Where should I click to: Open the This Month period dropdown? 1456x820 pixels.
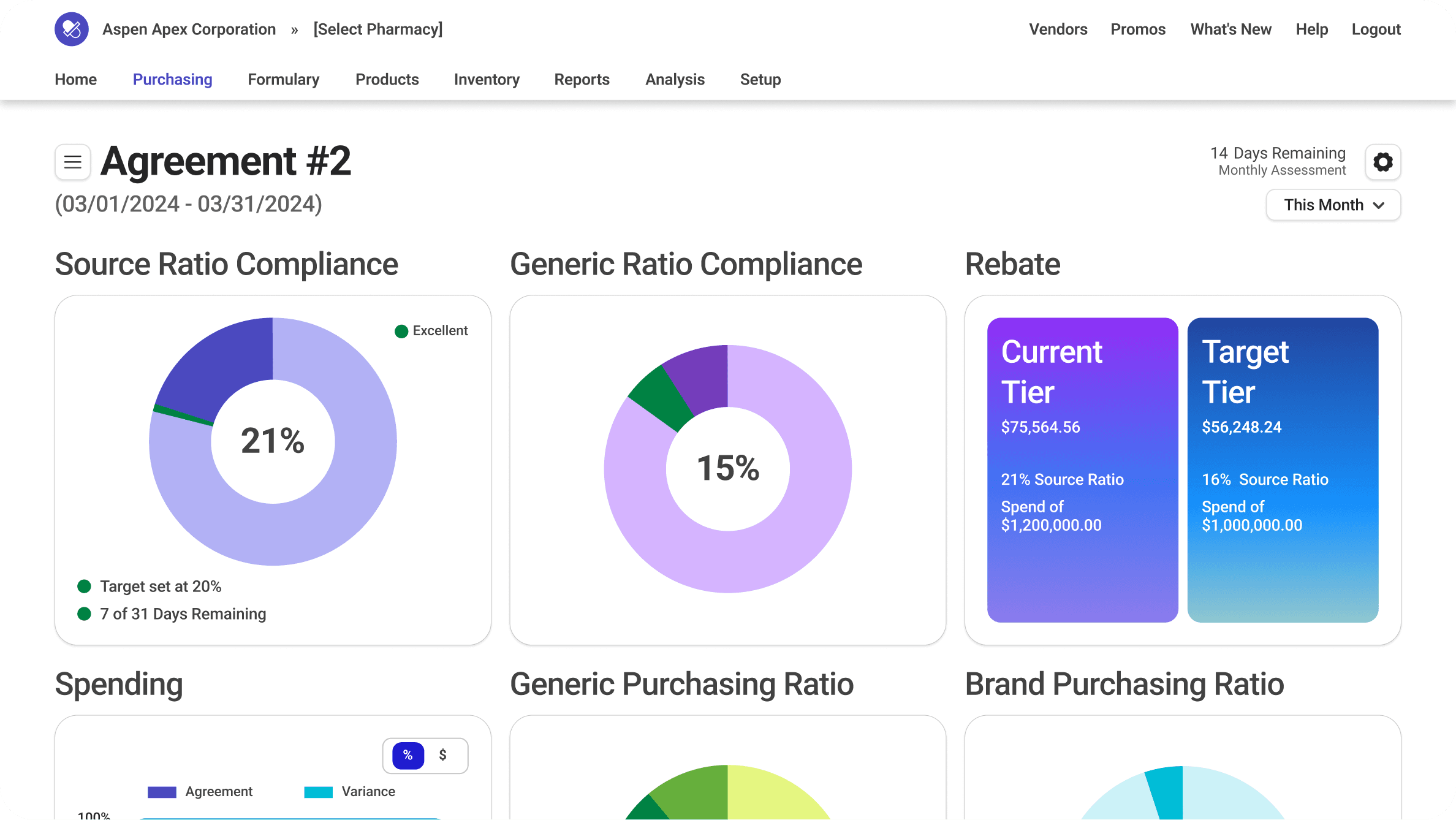click(1333, 205)
